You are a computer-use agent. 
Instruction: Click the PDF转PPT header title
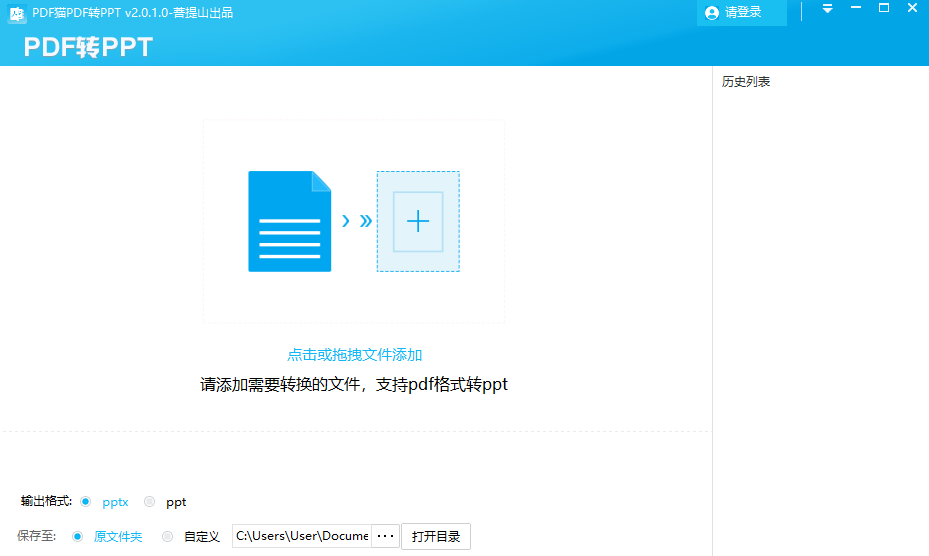pyautogui.click(x=88, y=47)
